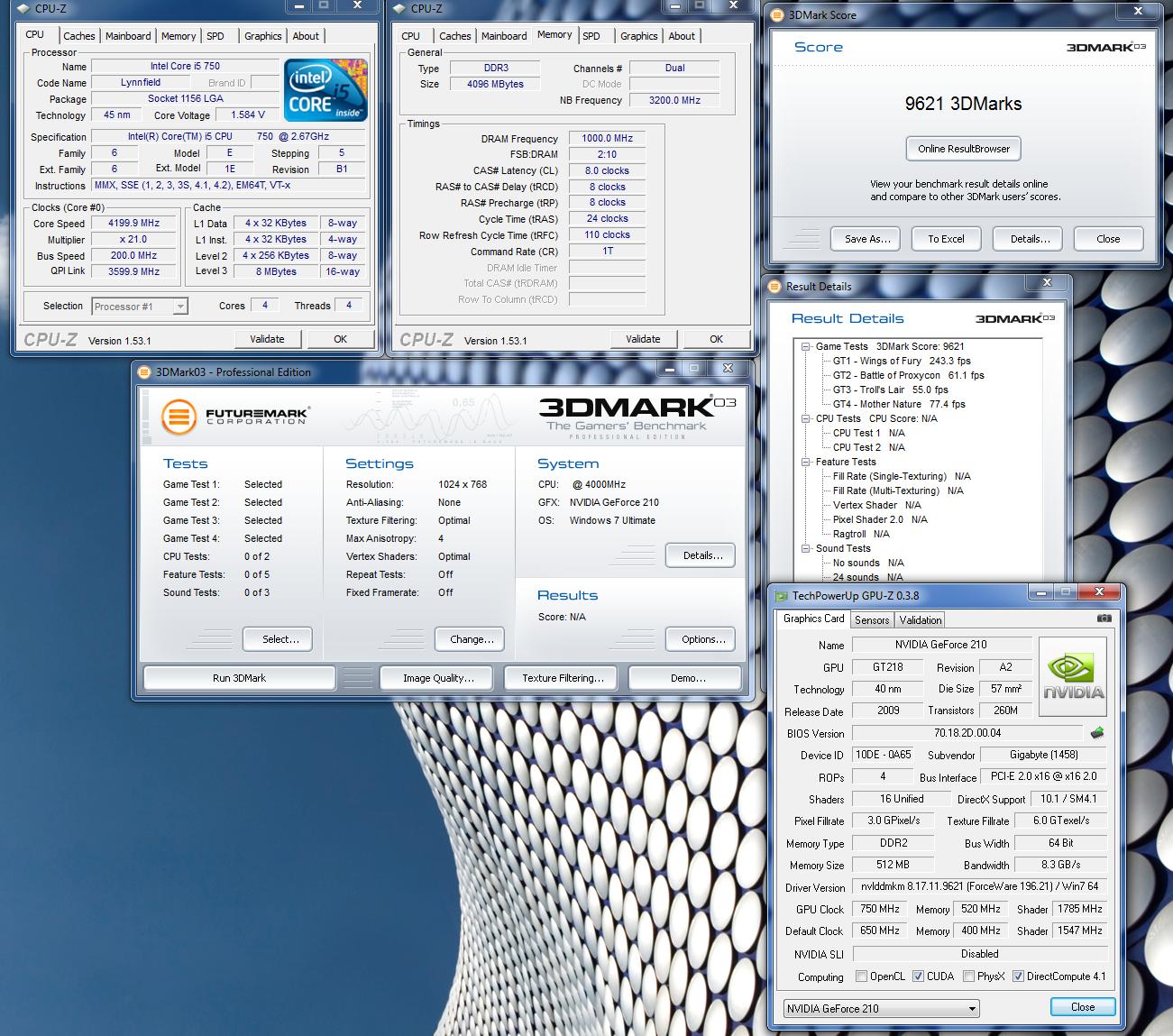Click the 3DMARK03 logo in Result Details

[1015, 318]
